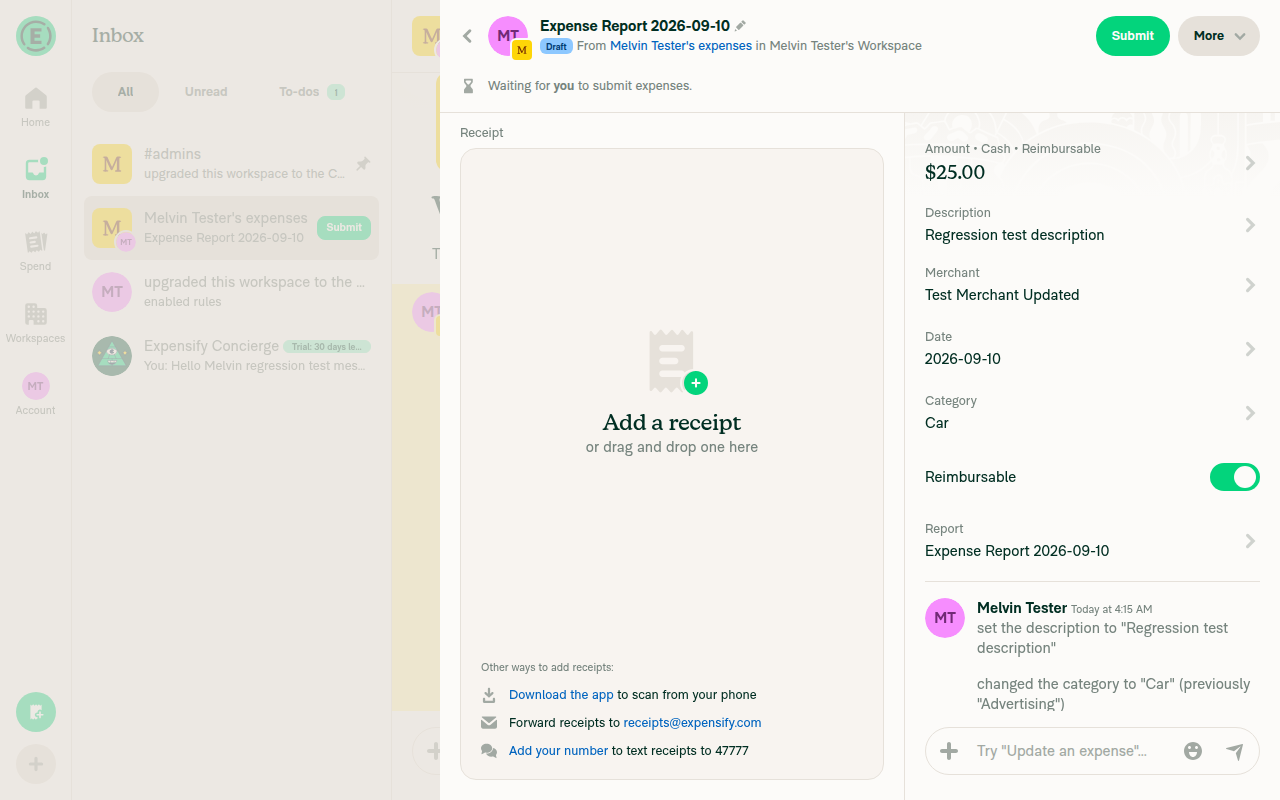The height and width of the screenshot is (800, 1280).
Task: Click Submit on Melvin Tester's expenses row
Action: coord(344,228)
